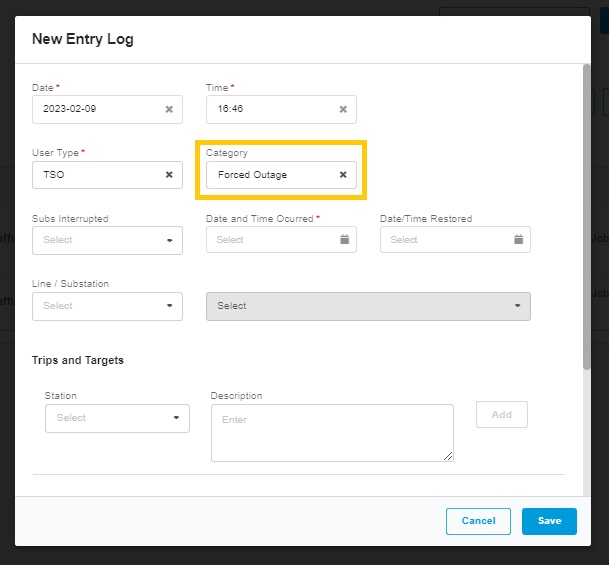Open the Line / Substation dropdown
This screenshot has width=609, height=565.
[169, 306]
